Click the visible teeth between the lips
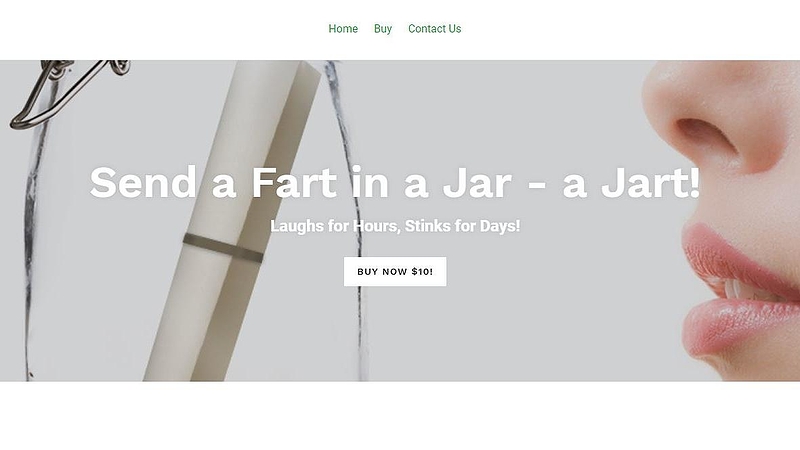 742,290
